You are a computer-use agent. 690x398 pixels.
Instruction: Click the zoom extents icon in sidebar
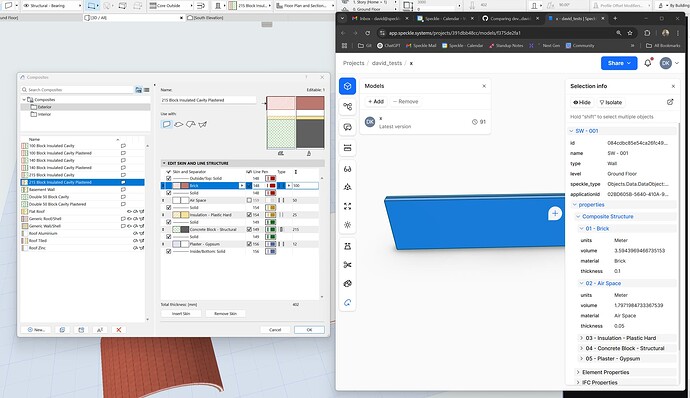348,206
